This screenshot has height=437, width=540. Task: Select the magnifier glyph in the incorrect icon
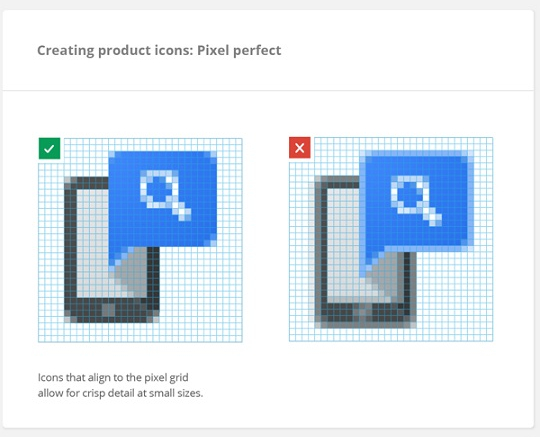tap(416, 200)
